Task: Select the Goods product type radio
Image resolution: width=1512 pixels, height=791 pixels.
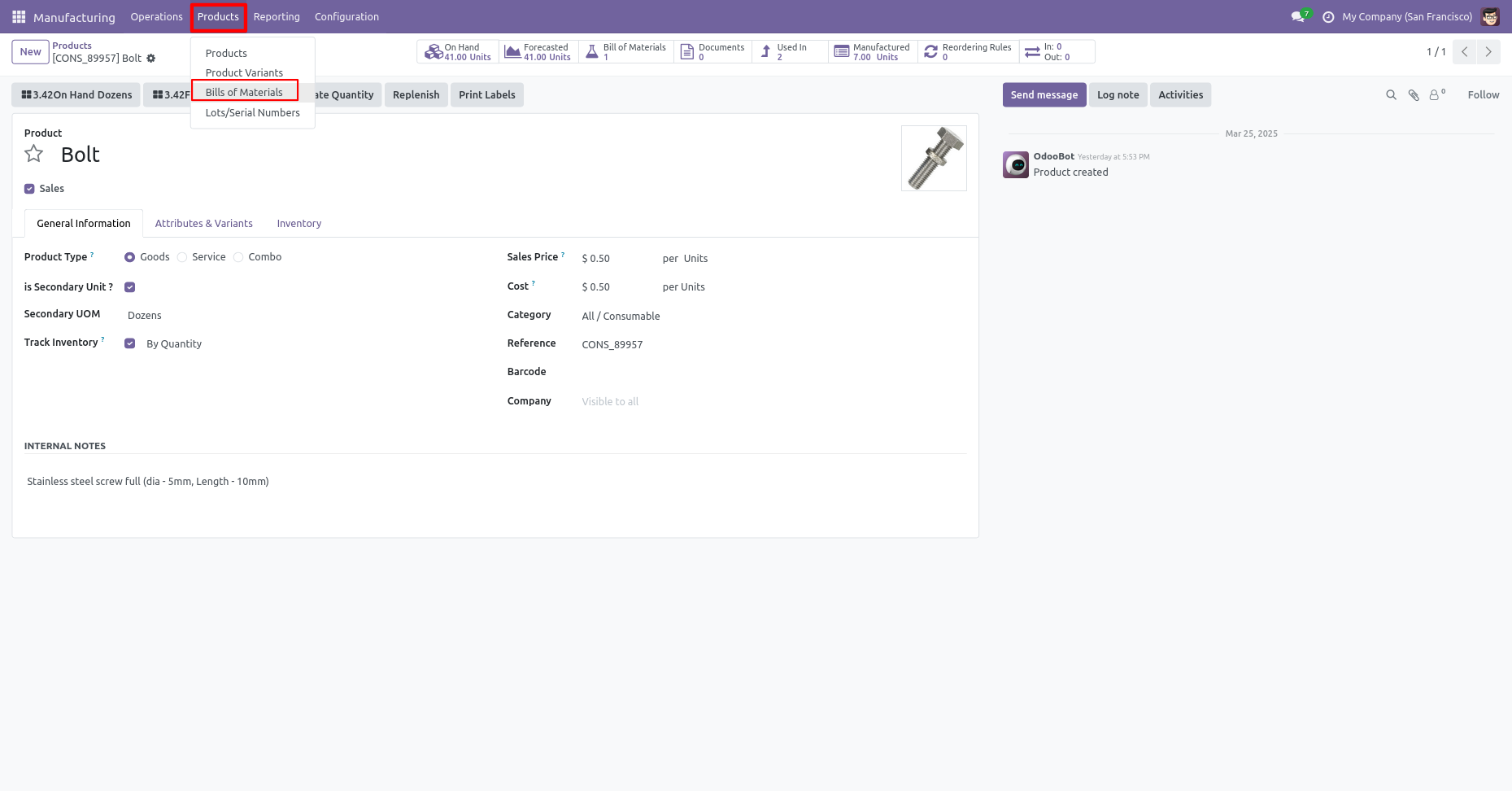Action: click(129, 257)
